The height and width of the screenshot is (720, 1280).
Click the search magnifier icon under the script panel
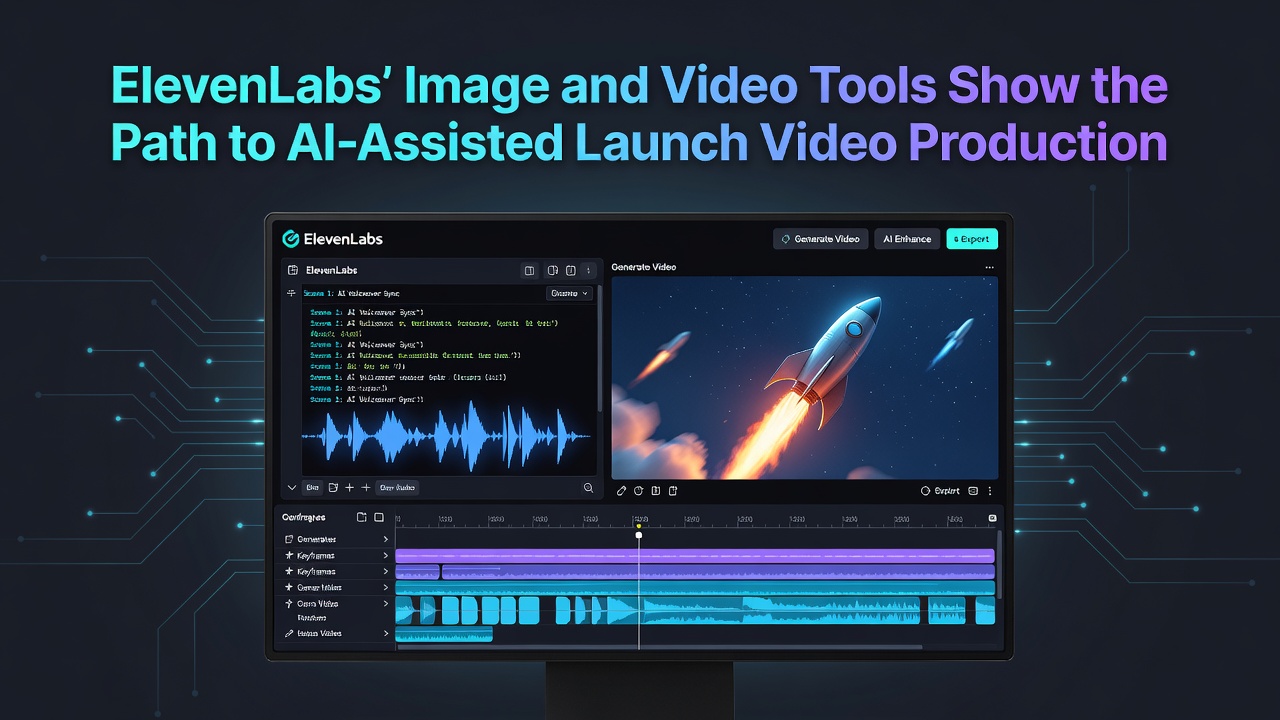tap(588, 488)
